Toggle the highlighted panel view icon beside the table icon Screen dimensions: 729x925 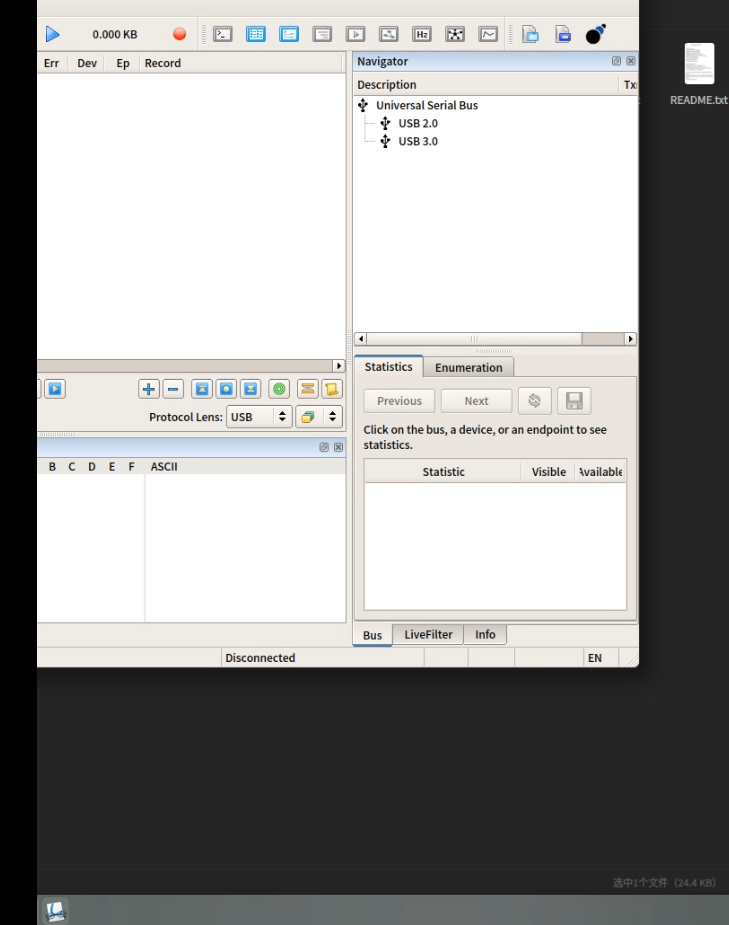click(x=289, y=34)
